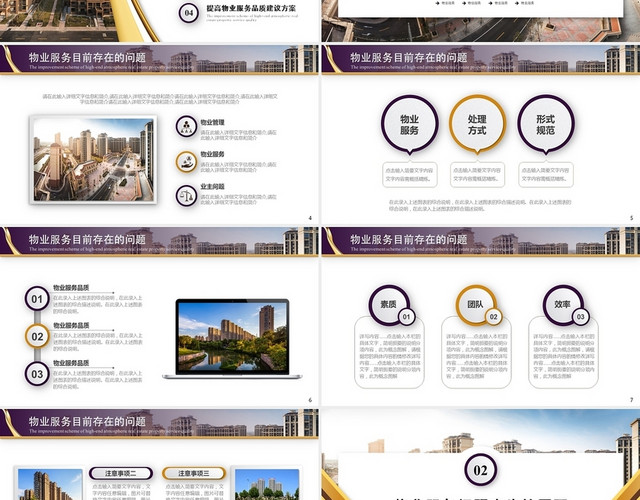Click the title 物业服务目前存在的问题 on slide 4
The image size is (640, 500).
click(x=87, y=57)
